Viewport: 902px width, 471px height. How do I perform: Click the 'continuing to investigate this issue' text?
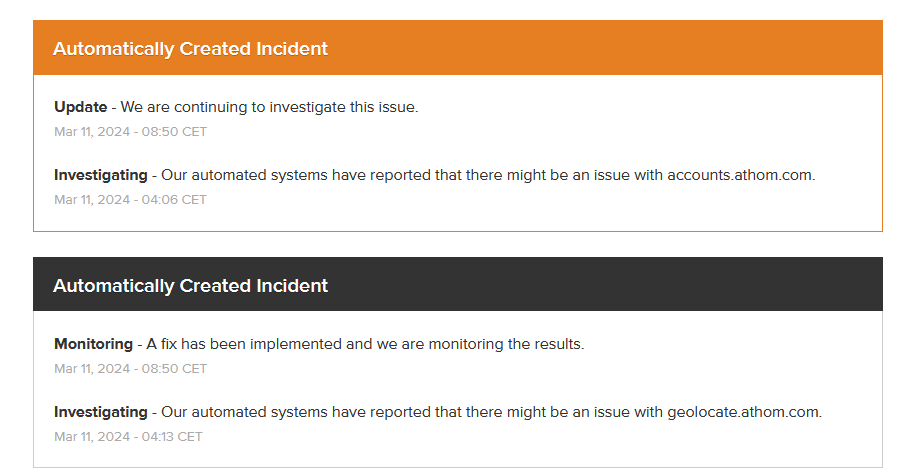290,107
